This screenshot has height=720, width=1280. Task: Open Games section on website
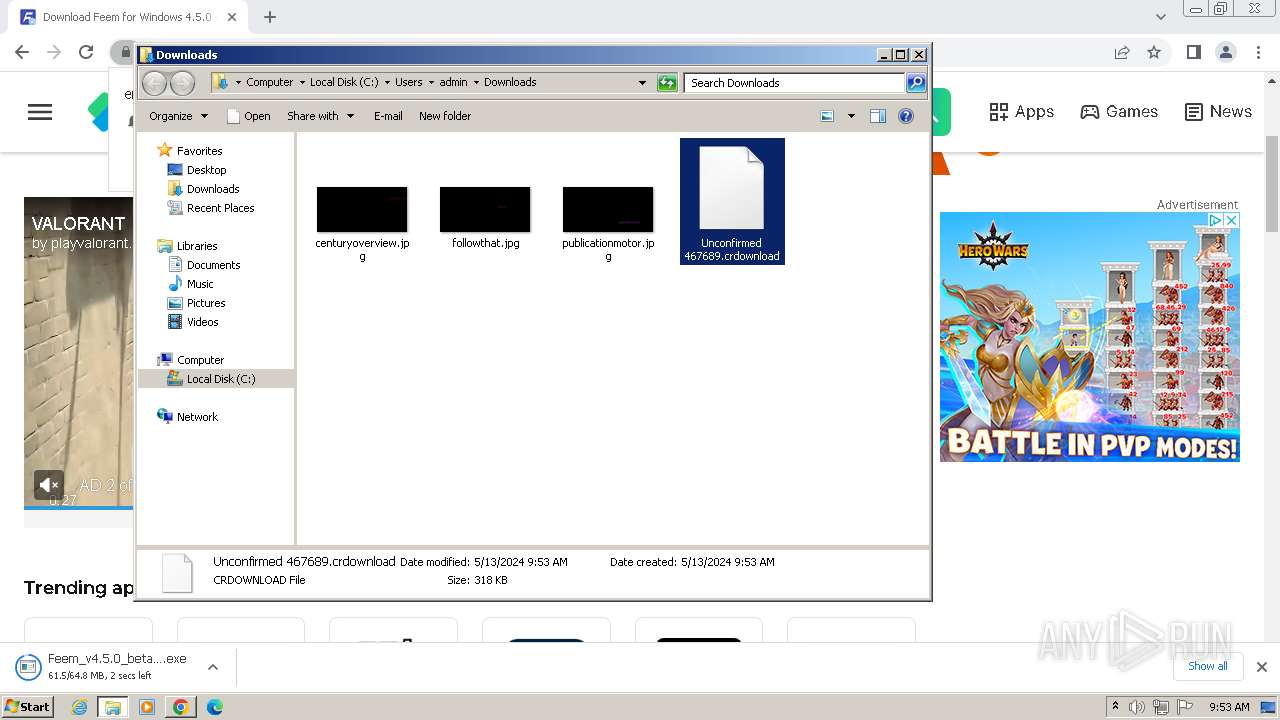[x=1119, y=112]
